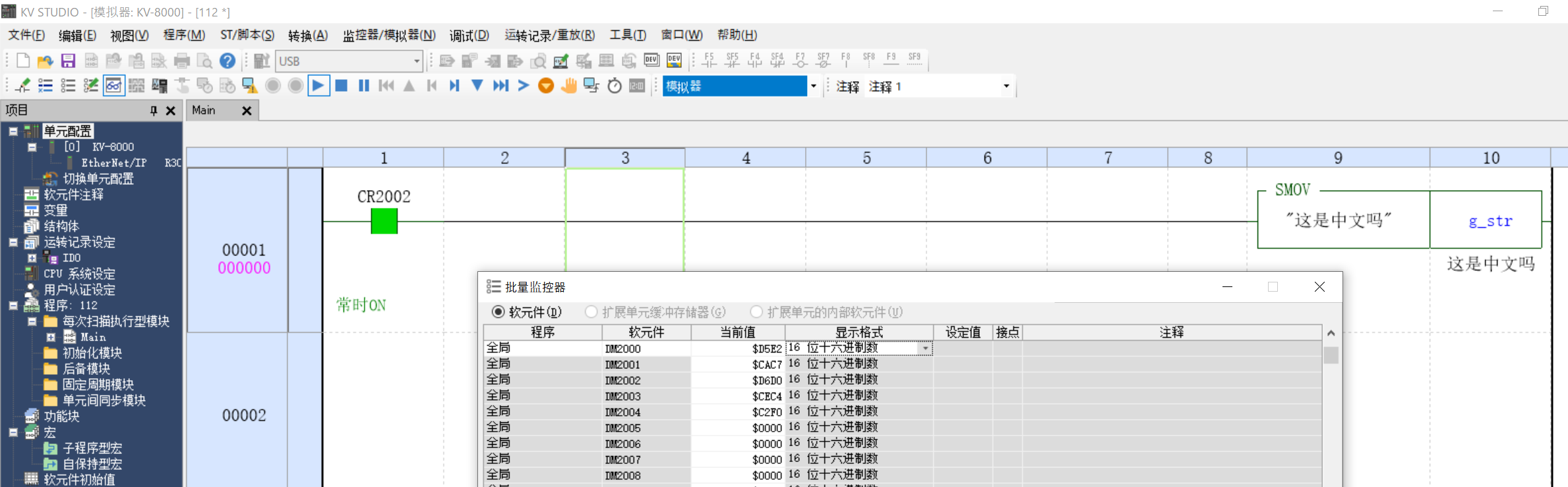The image size is (1568, 487).
Task: Click the orange hand icon in toolbar
Action: click(x=568, y=86)
